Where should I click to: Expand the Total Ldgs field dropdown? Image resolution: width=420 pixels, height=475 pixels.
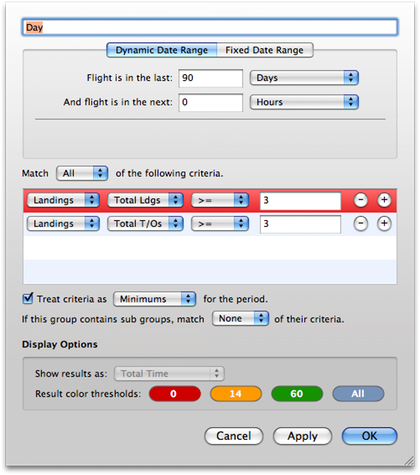pos(145,200)
